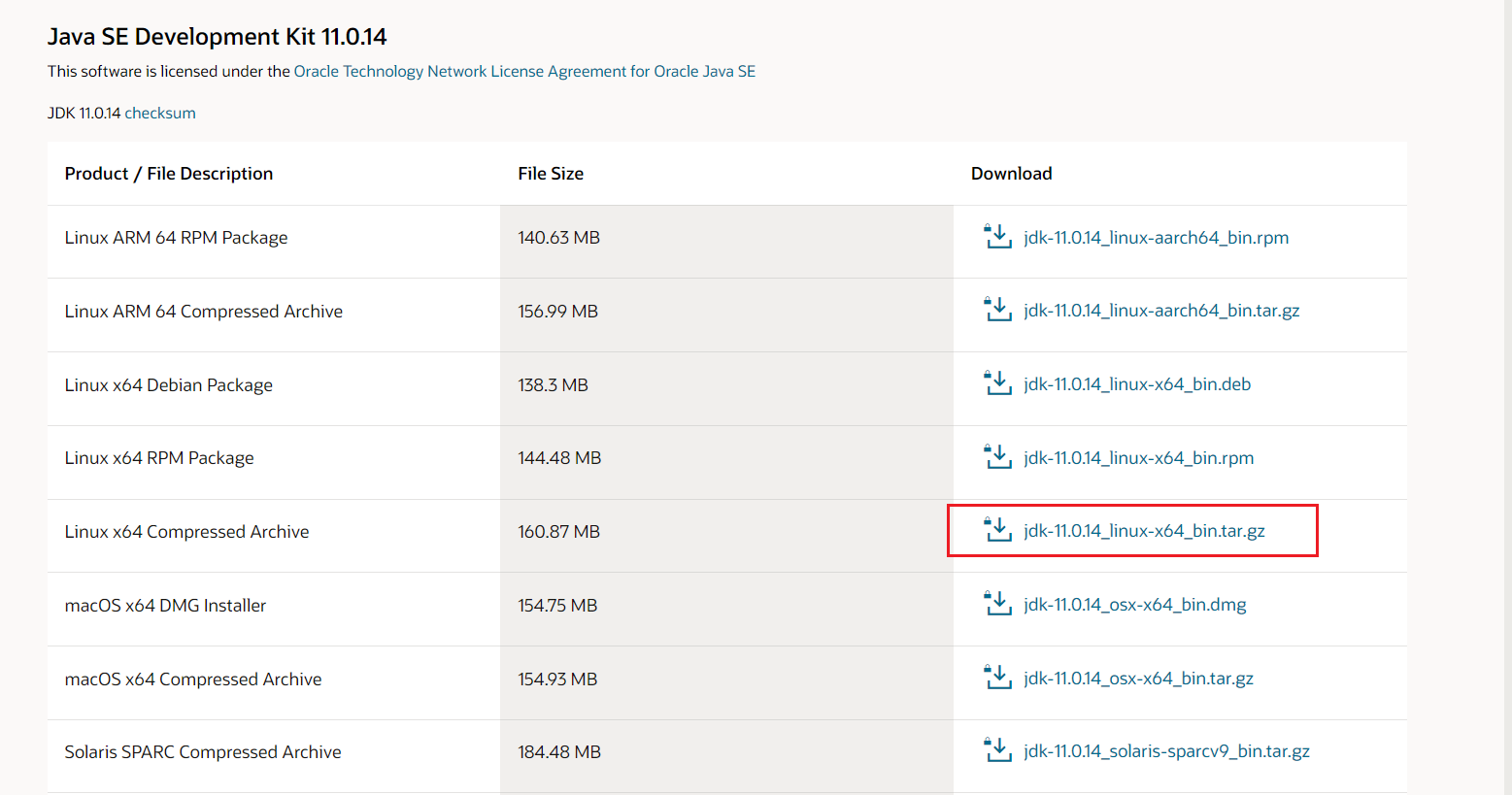
Task: Click the Product / File Description column header
Action: click(169, 174)
